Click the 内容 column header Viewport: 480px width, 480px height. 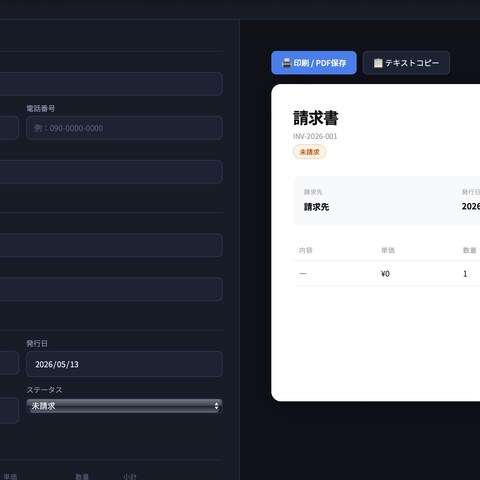coord(306,250)
